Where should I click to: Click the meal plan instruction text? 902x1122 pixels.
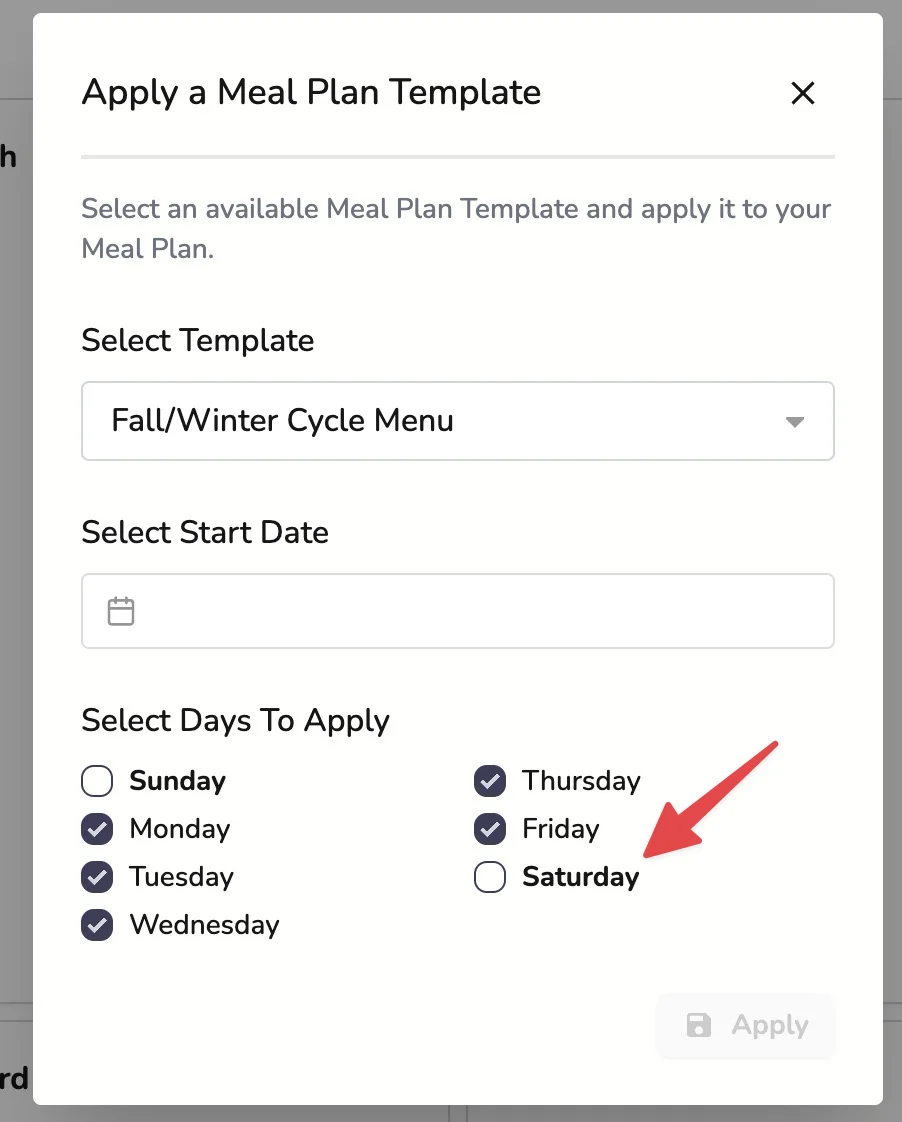click(455, 228)
